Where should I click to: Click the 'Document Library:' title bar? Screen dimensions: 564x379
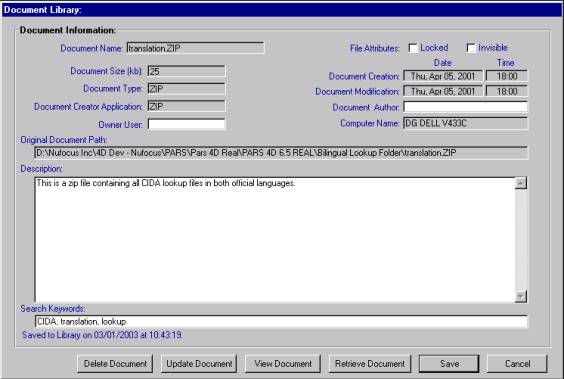[x=282, y=10]
